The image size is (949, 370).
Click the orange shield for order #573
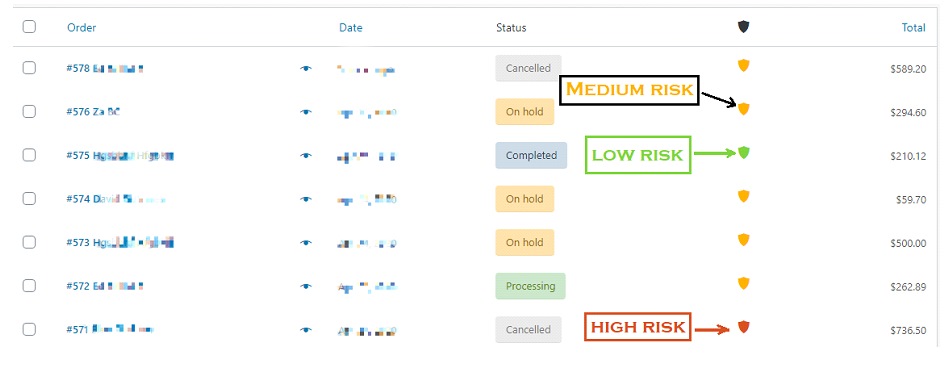tap(744, 240)
